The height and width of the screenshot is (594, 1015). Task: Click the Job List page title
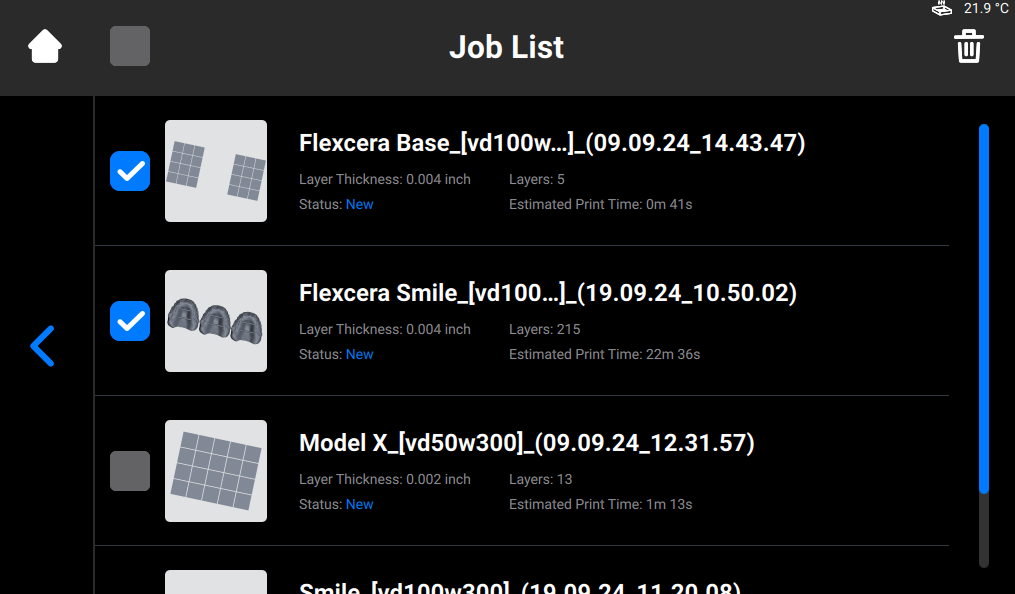506,47
